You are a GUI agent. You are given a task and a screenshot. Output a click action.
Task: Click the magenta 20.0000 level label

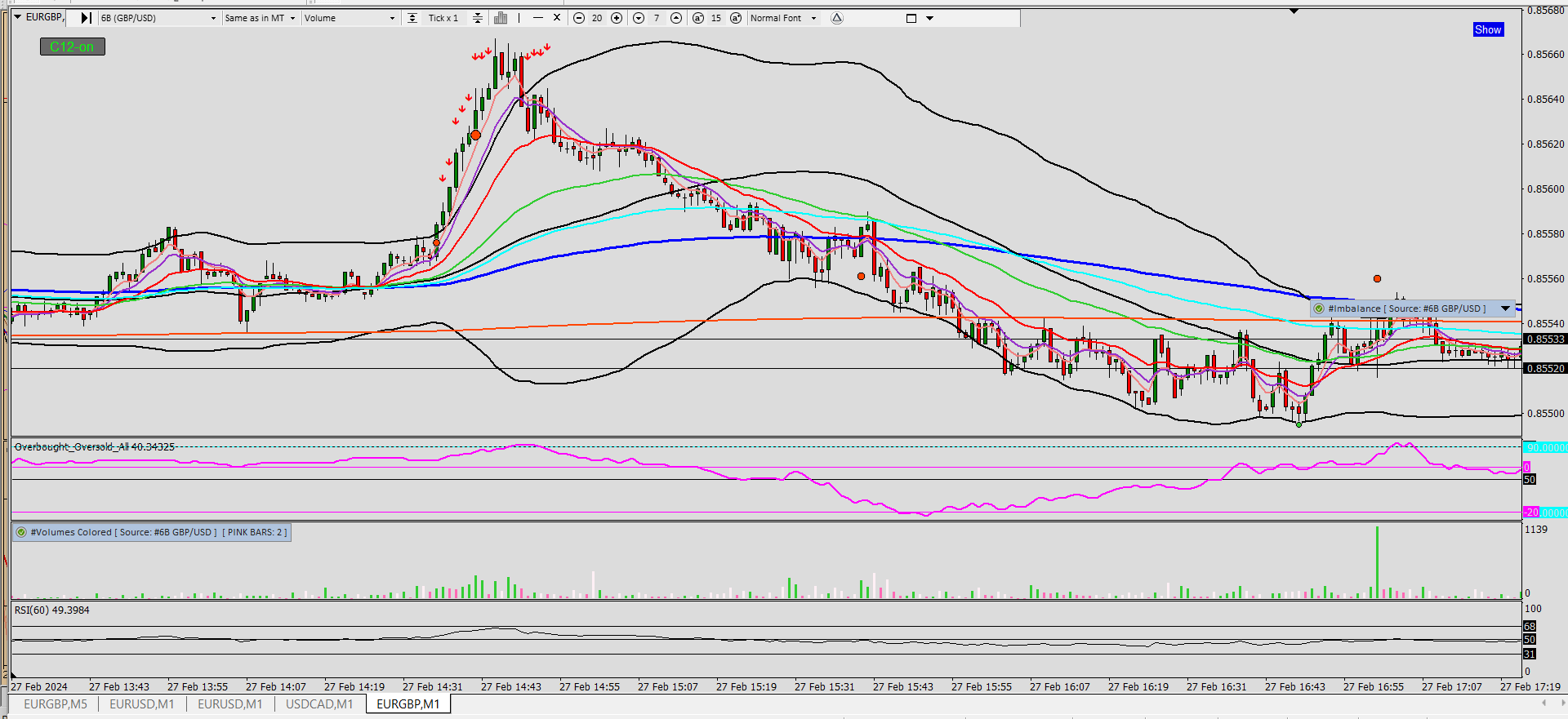[x=1545, y=513]
